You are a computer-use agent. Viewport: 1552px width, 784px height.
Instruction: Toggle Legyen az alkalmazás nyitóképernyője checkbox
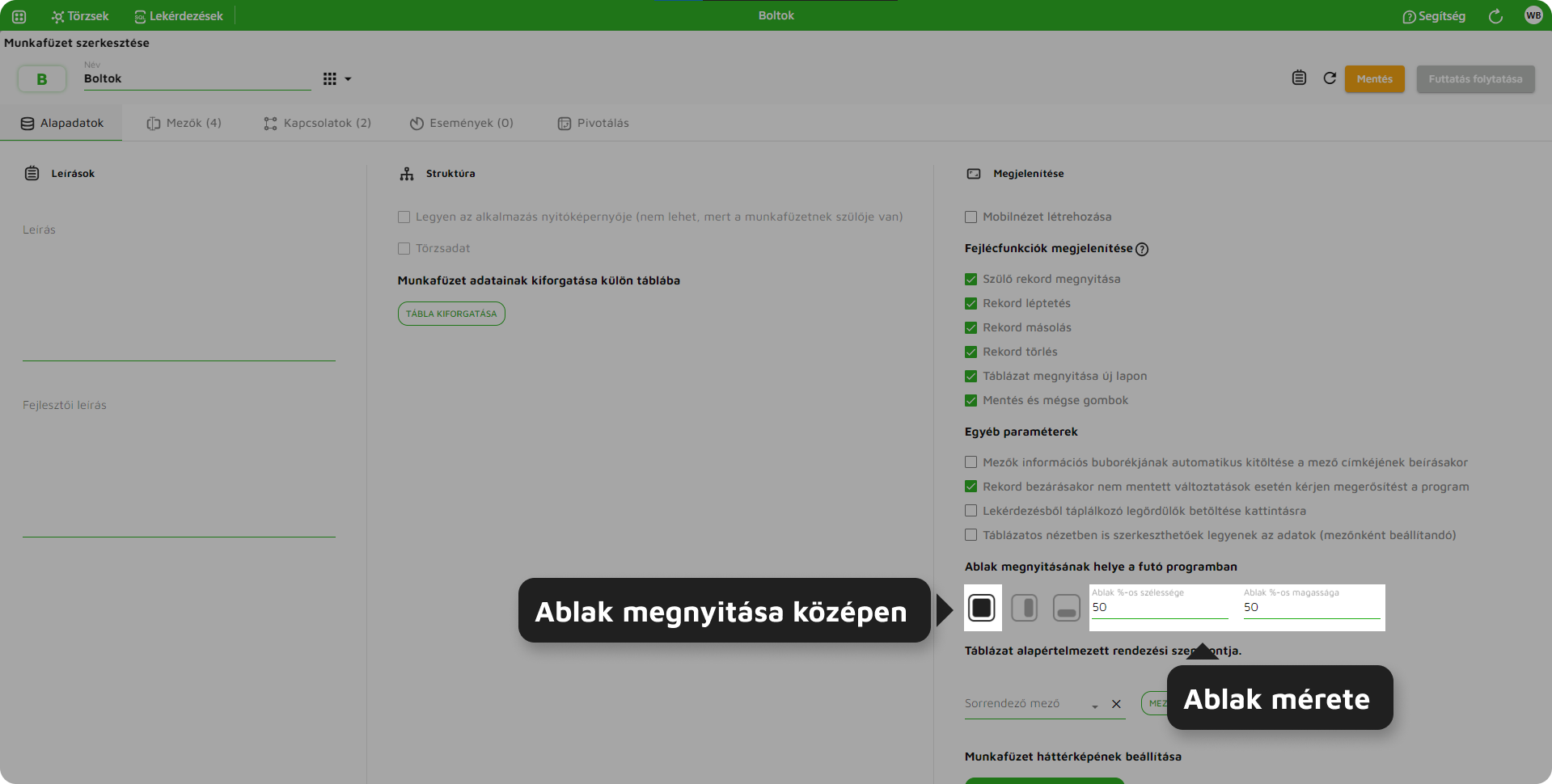click(404, 217)
